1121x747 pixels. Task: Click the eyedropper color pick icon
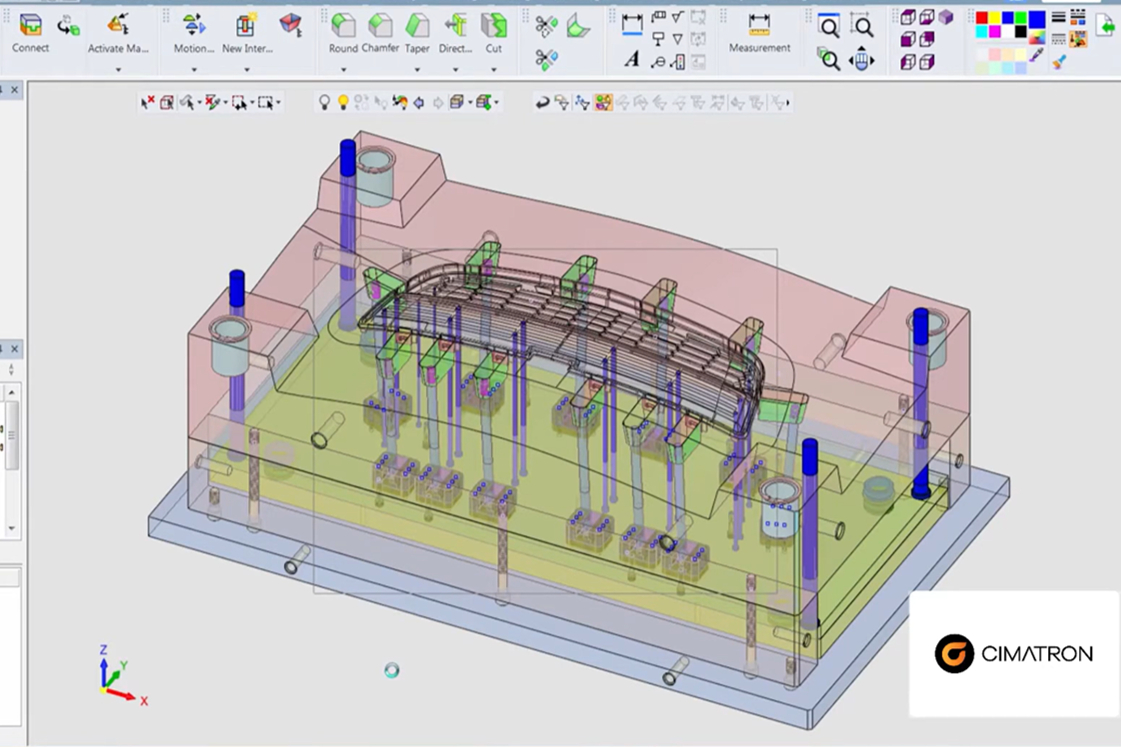(x=1037, y=56)
